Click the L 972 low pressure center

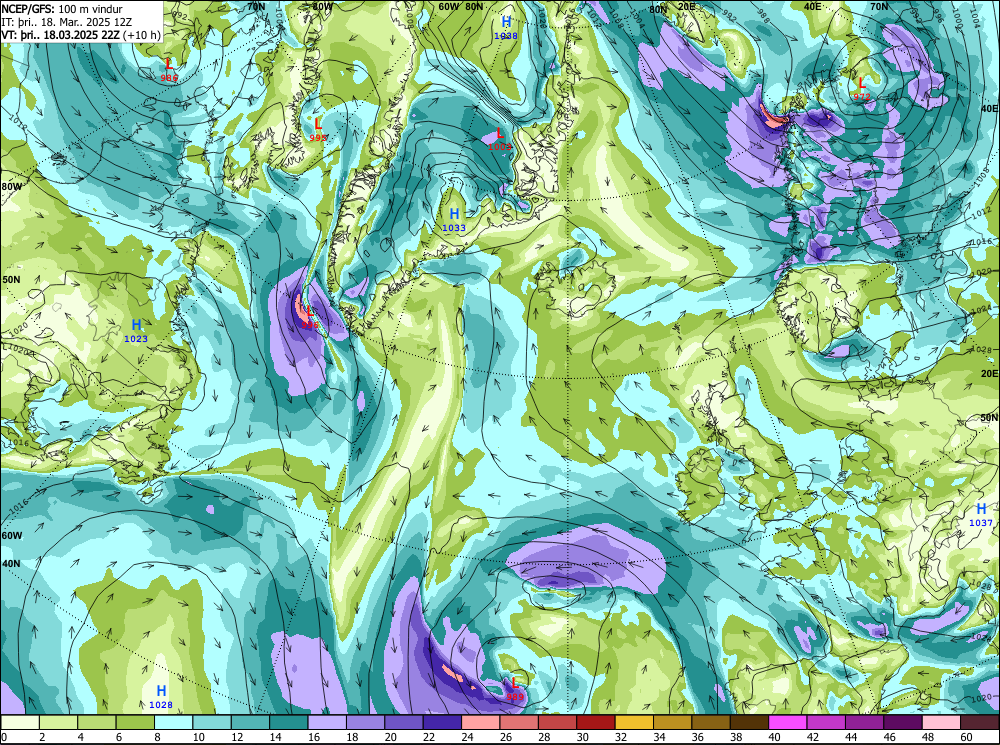click(862, 88)
